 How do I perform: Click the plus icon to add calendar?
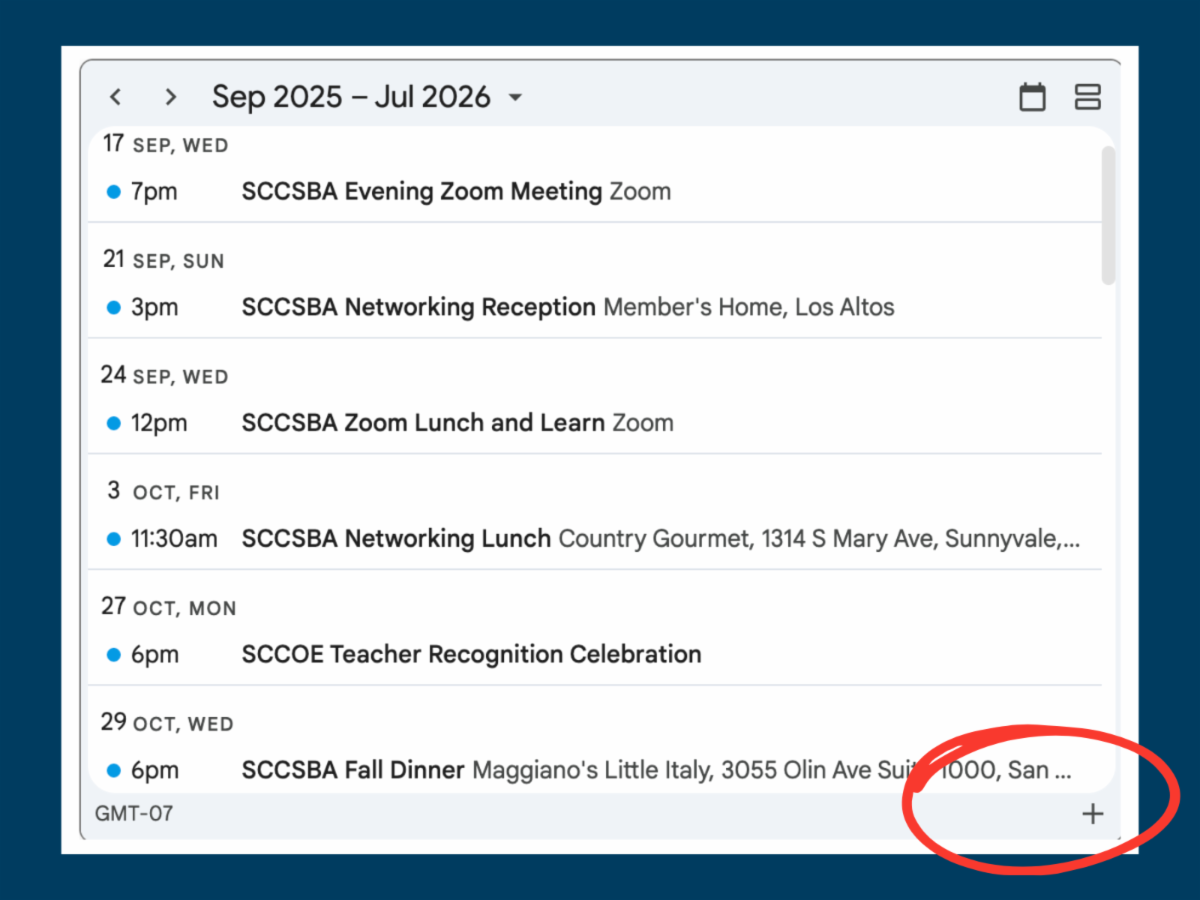coord(1093,814)
